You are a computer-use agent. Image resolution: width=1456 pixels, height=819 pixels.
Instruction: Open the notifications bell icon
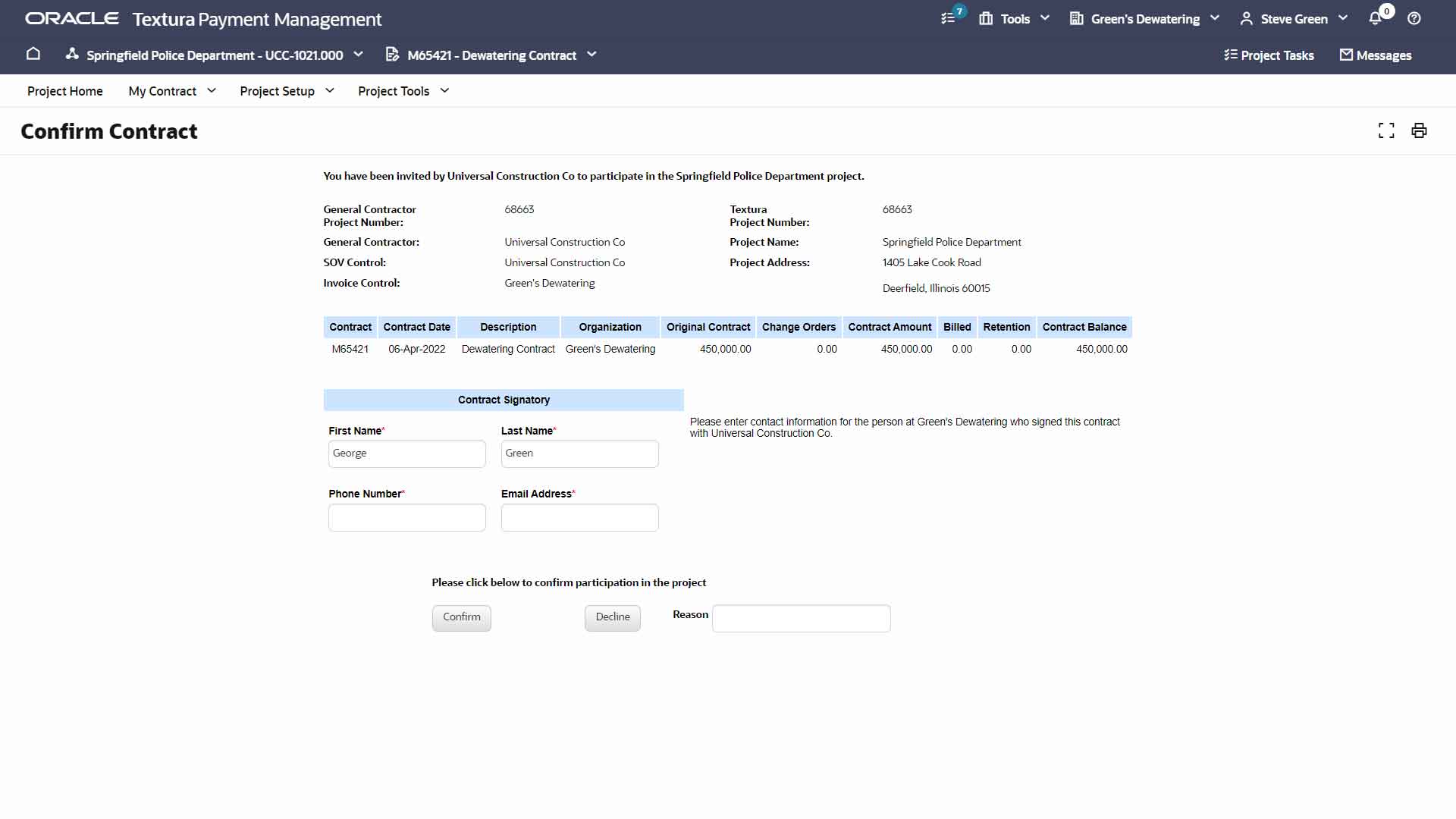(1376, 18)
